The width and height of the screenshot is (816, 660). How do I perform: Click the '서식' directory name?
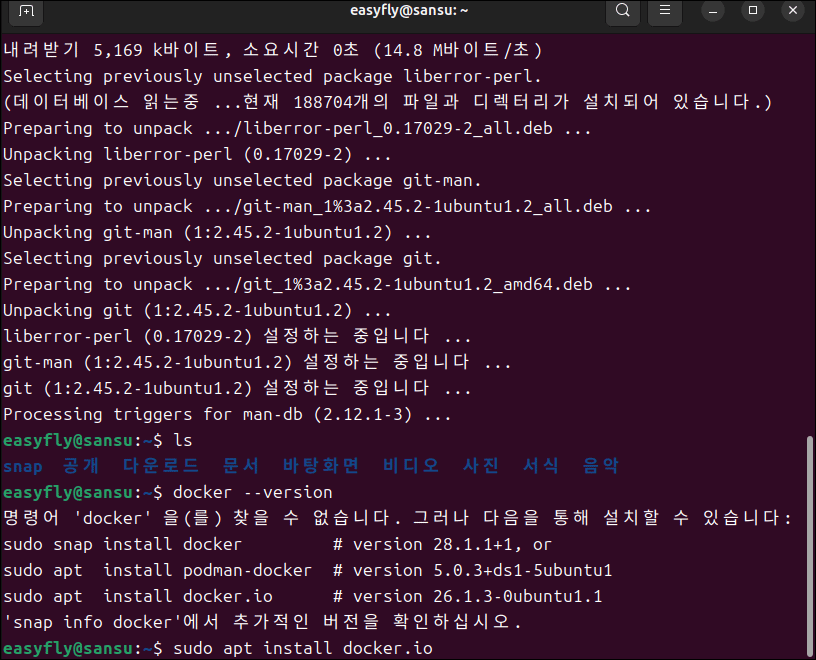coord(541,465)
